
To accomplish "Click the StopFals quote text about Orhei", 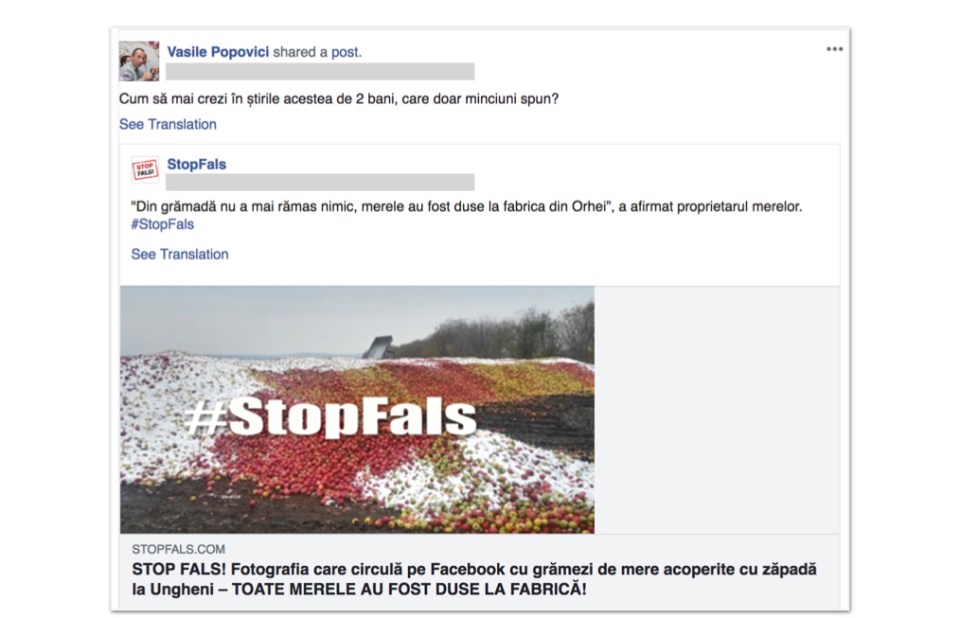I will point(466,206).
